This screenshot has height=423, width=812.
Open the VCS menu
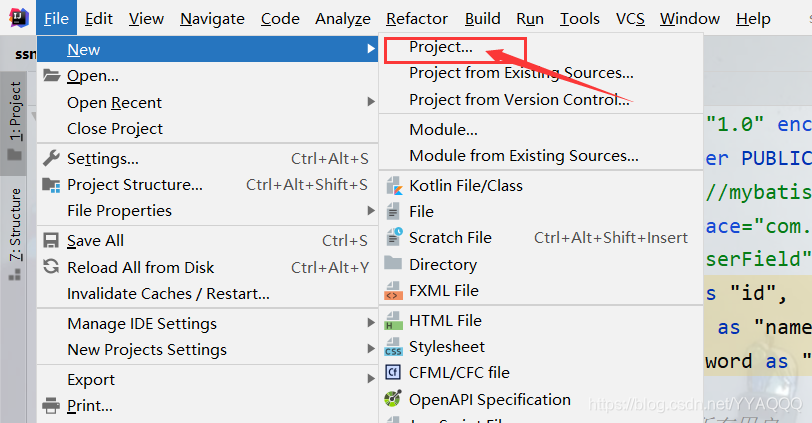point(630,18)
